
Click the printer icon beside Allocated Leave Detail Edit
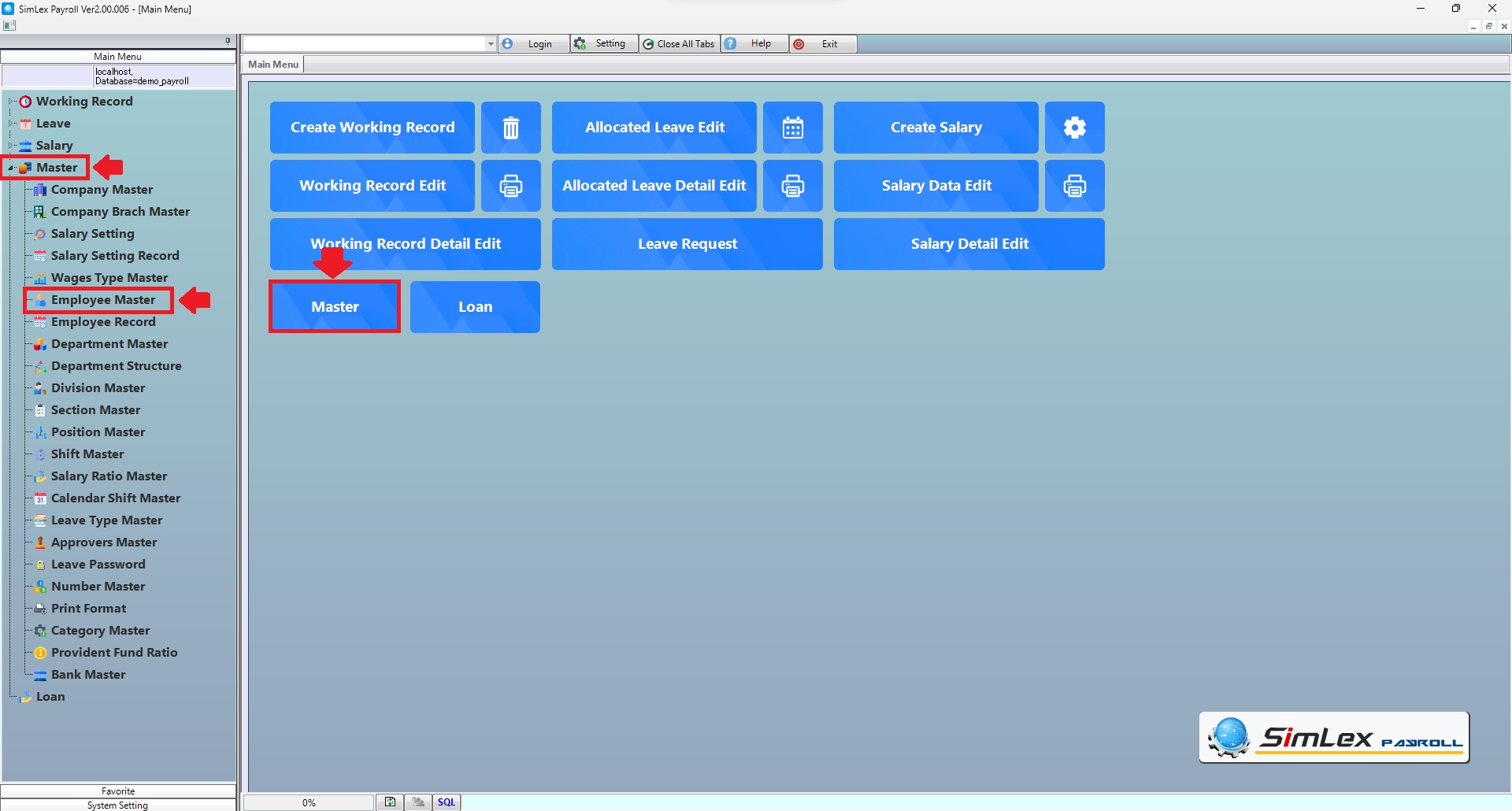792,186
